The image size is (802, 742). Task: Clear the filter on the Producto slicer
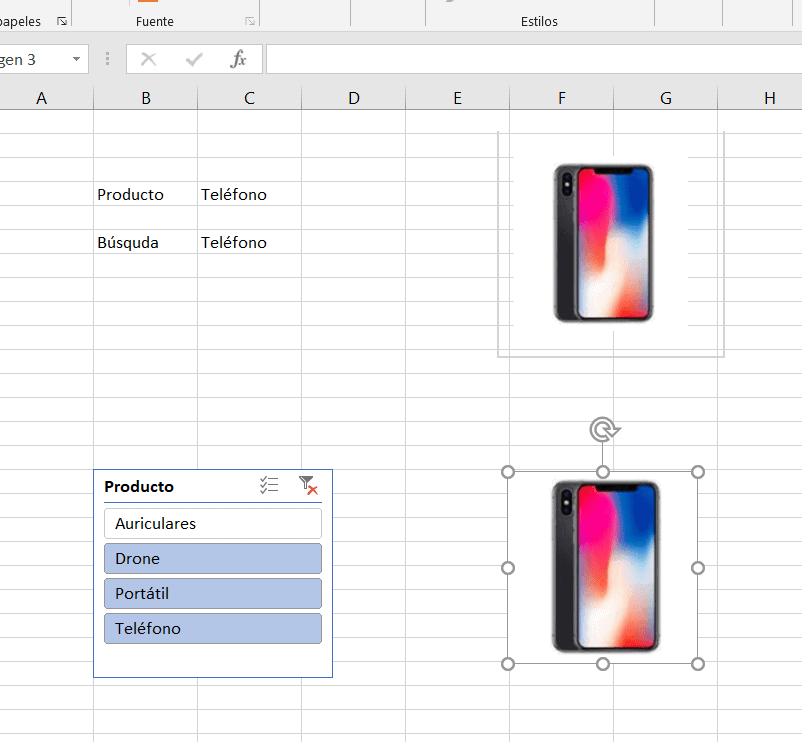point(308,485)
